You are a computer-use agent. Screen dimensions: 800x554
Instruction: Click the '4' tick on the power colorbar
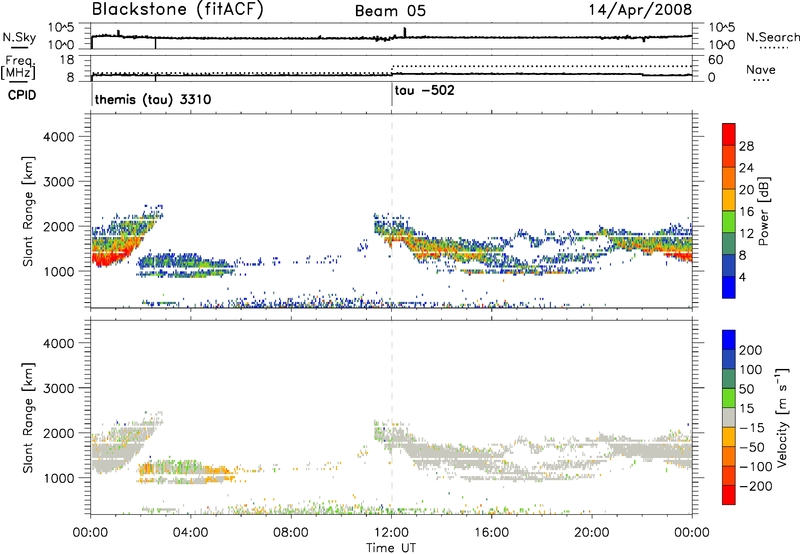click(x=744, y=277)
